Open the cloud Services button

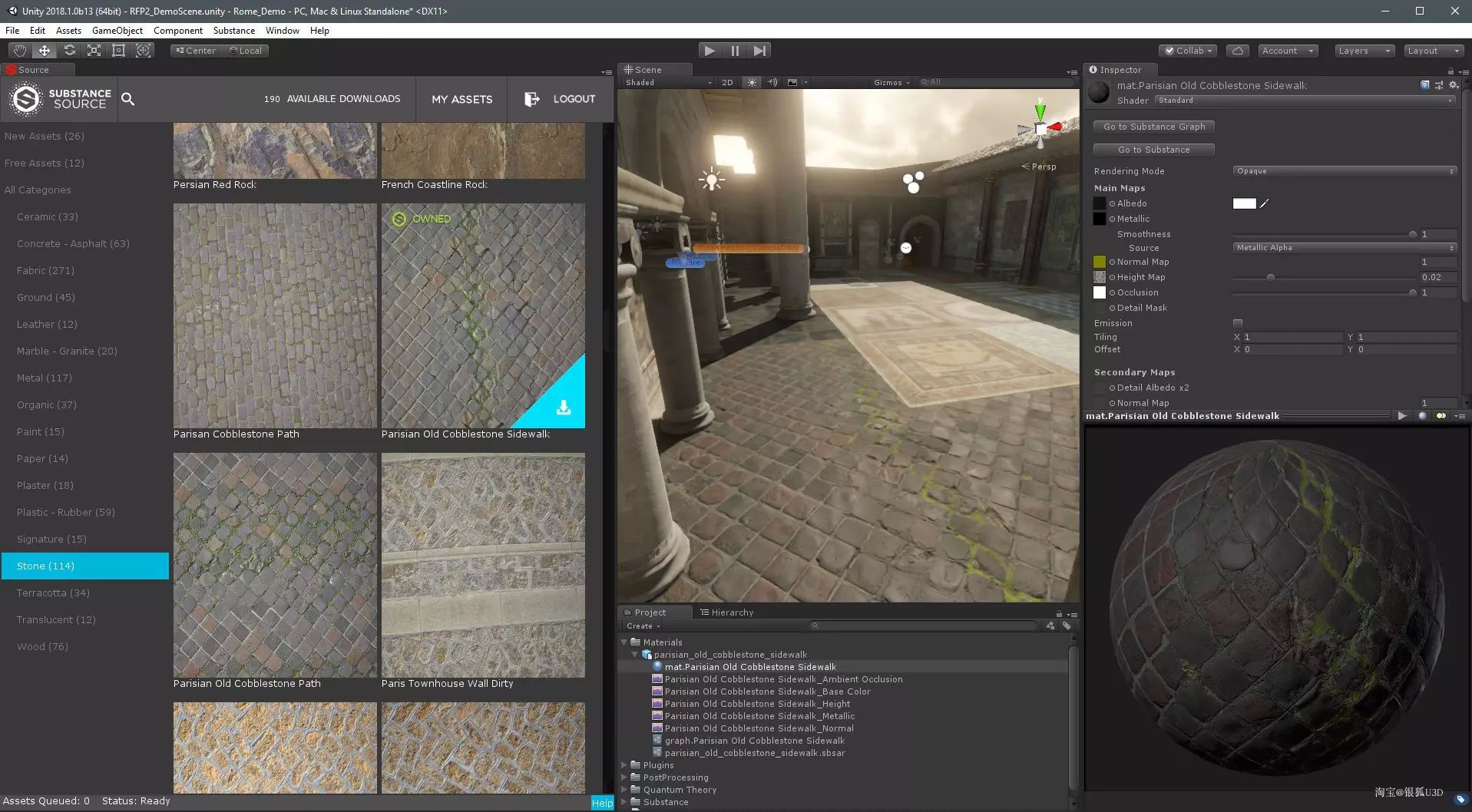1237,51
